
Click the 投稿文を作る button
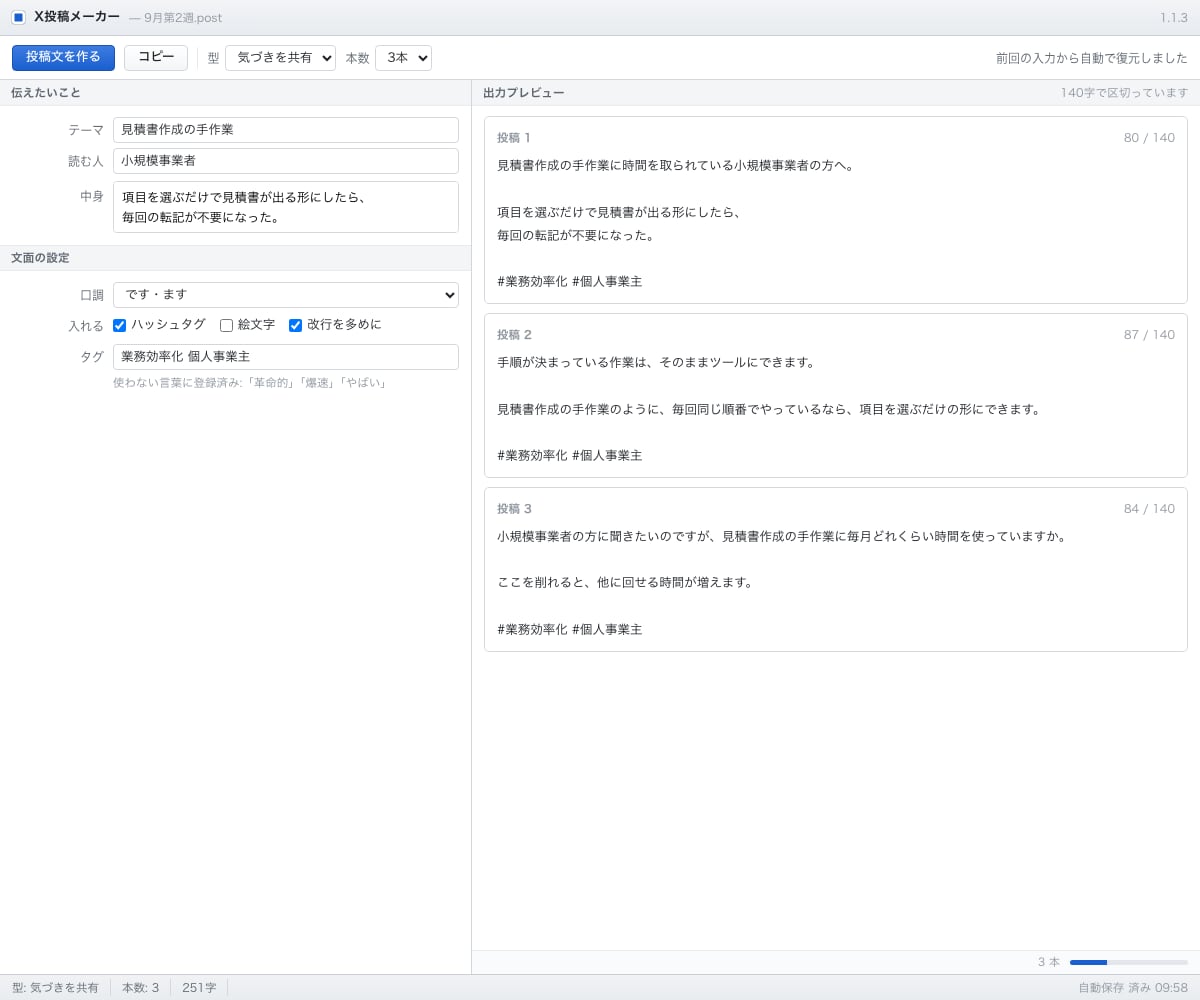click(x=63, y=57)
